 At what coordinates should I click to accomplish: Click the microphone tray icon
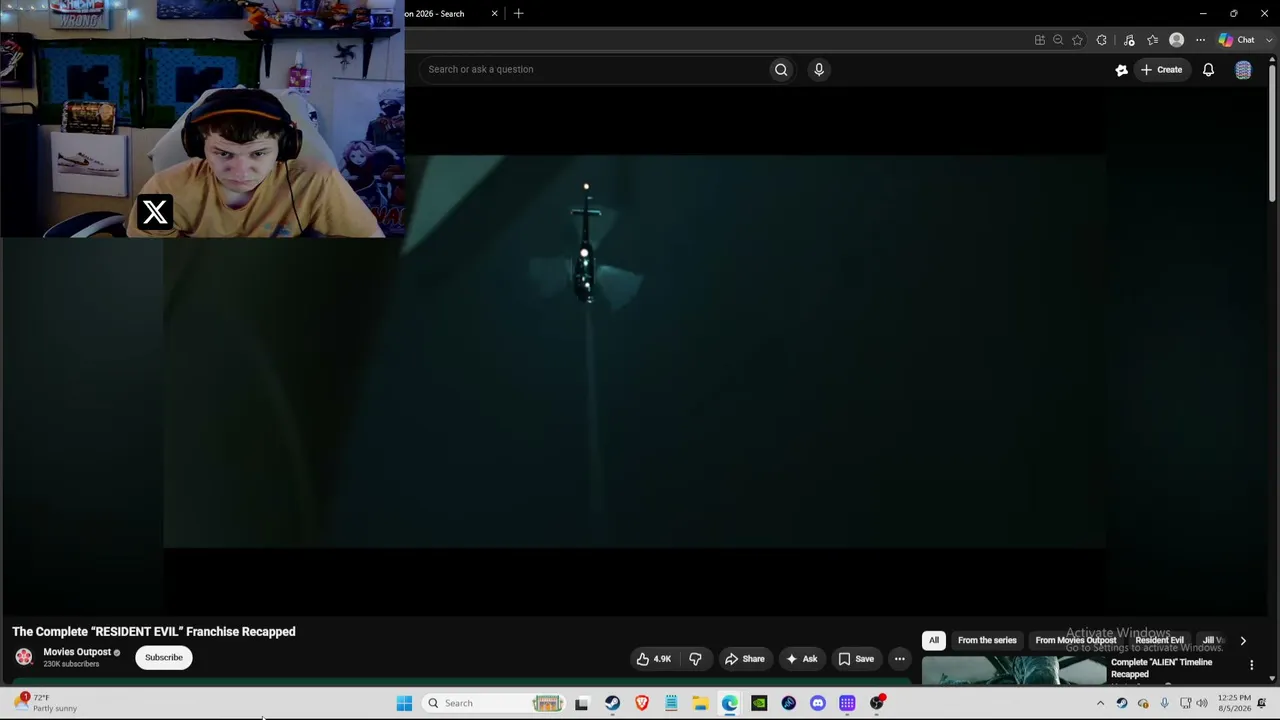pyautogui.click(x=1164, y=703)
